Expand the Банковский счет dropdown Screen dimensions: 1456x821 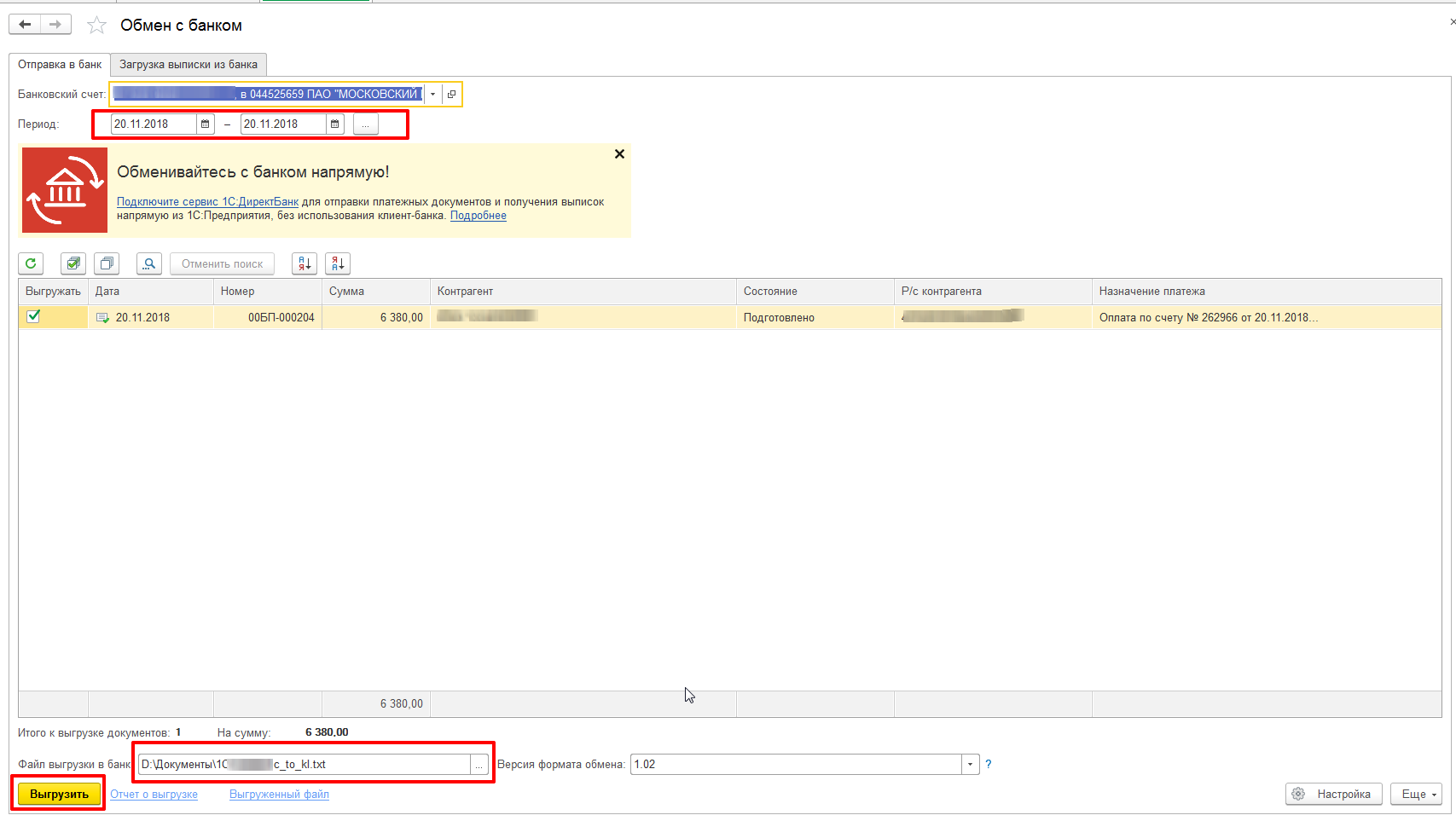point(433,94)
